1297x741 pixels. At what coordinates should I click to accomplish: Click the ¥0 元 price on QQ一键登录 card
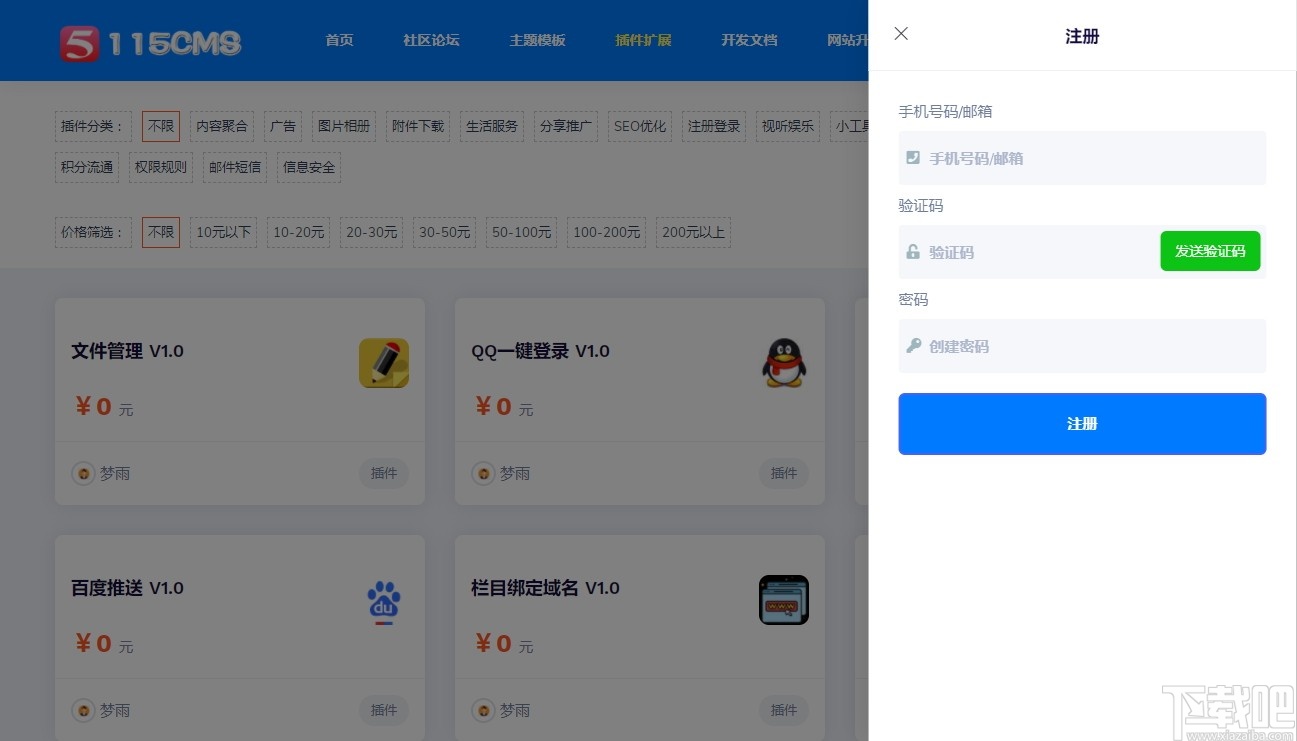504,407
